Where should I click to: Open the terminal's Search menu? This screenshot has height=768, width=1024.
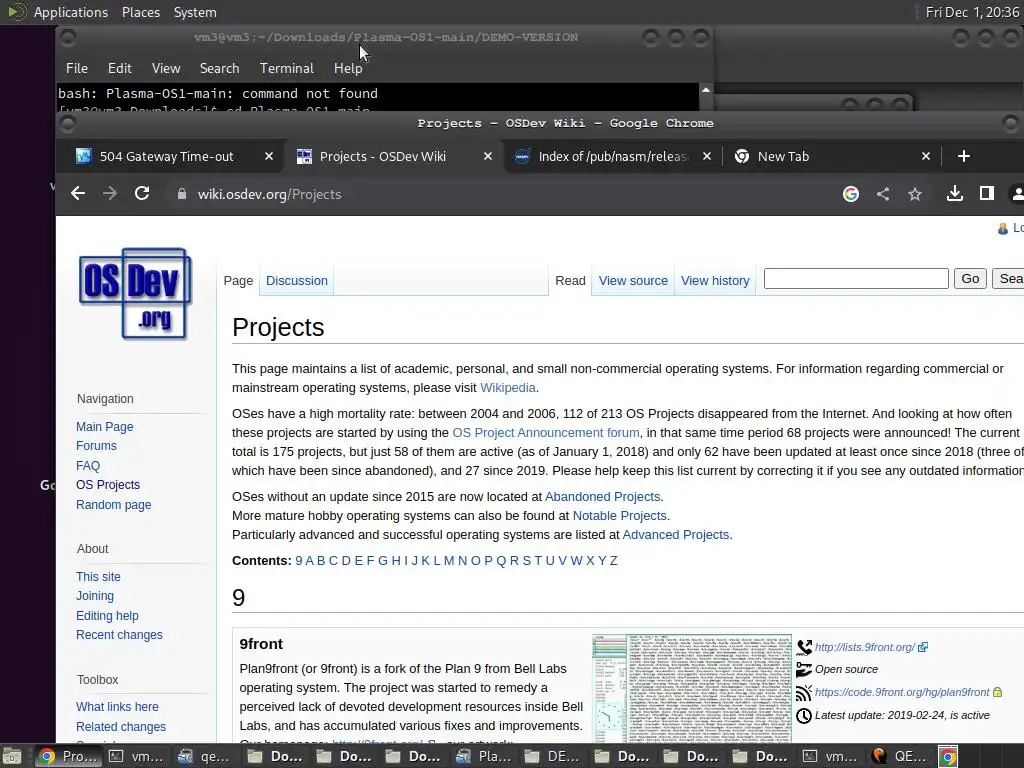(x=219, y=68)
